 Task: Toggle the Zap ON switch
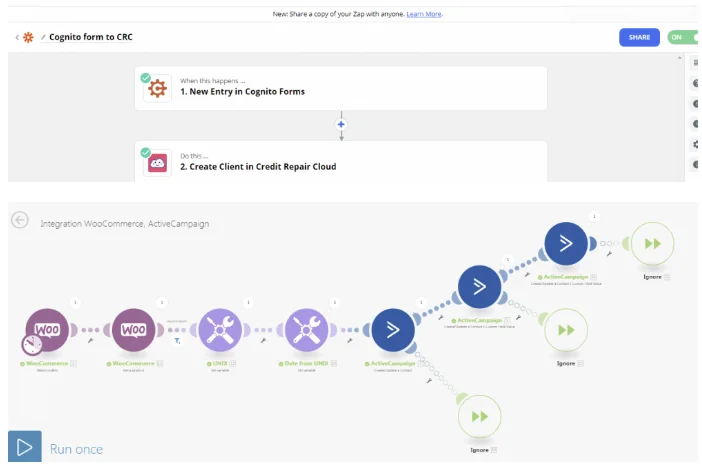pyautogui.click(x=683, y=37)
